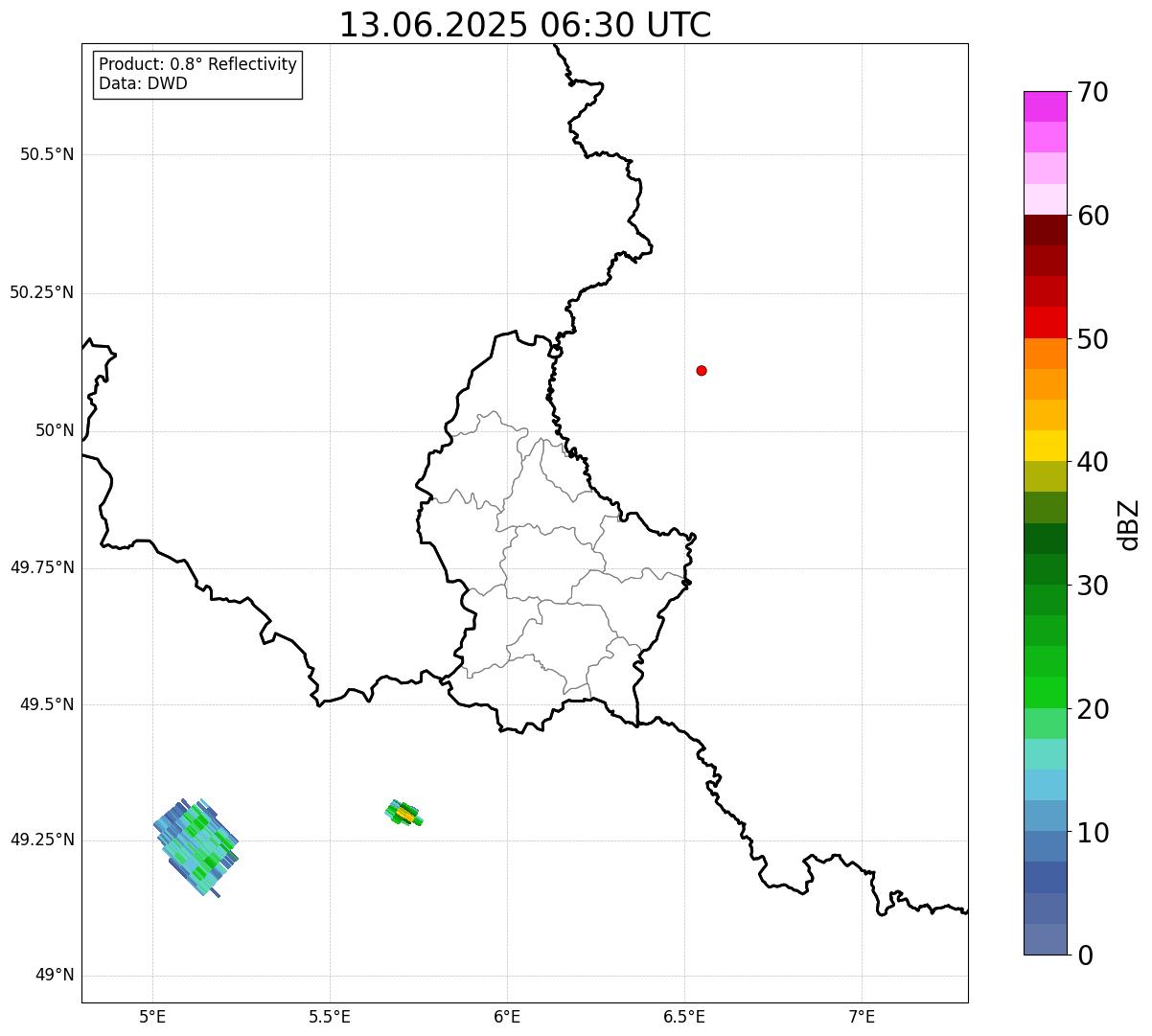The height and width of the screenshot is (1036, 1152).
Task: Select the 49°N latitude label
Action: click(x=55, y=976)
